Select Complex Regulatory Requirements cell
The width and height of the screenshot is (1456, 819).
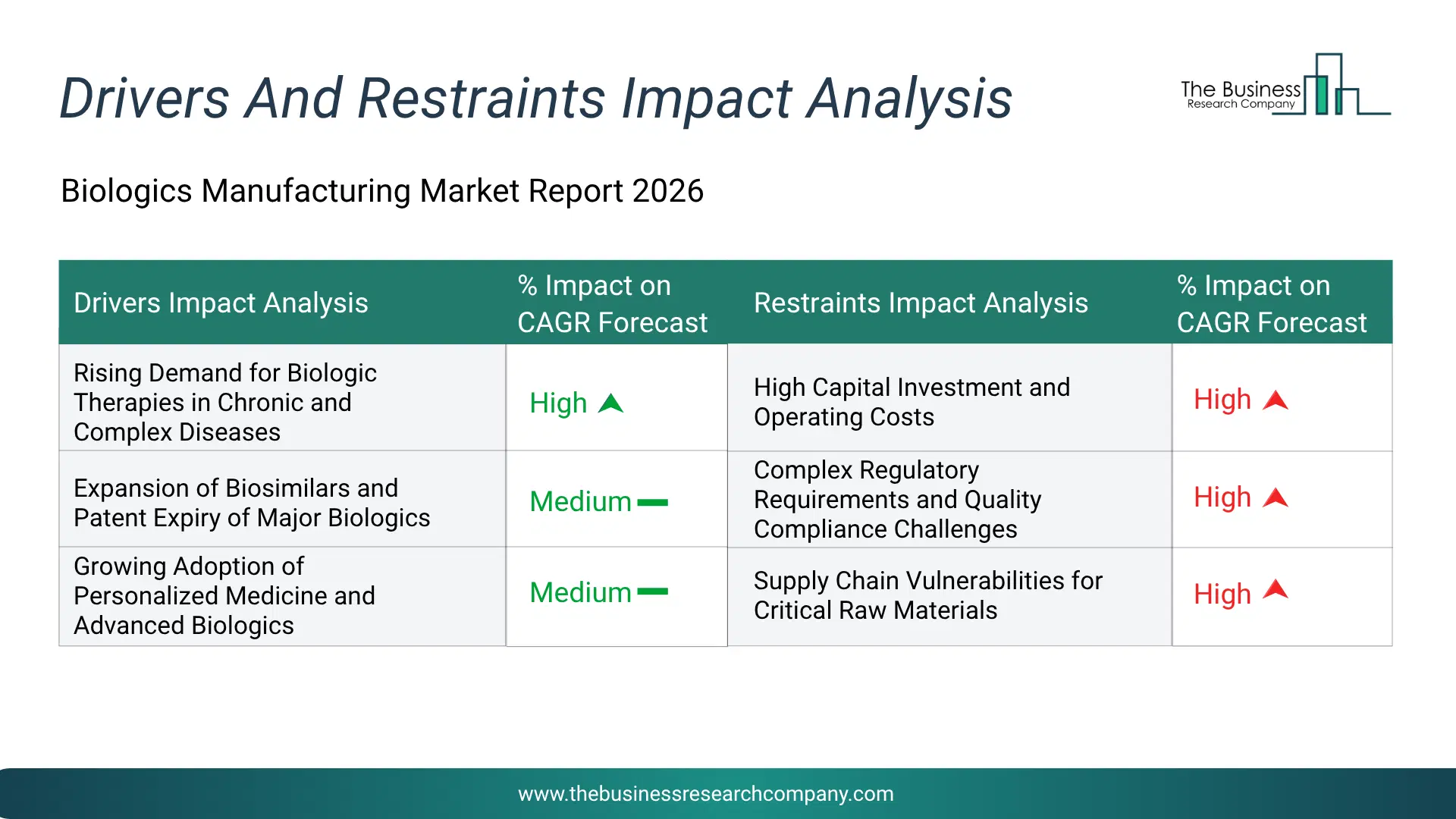pos(949,499)
